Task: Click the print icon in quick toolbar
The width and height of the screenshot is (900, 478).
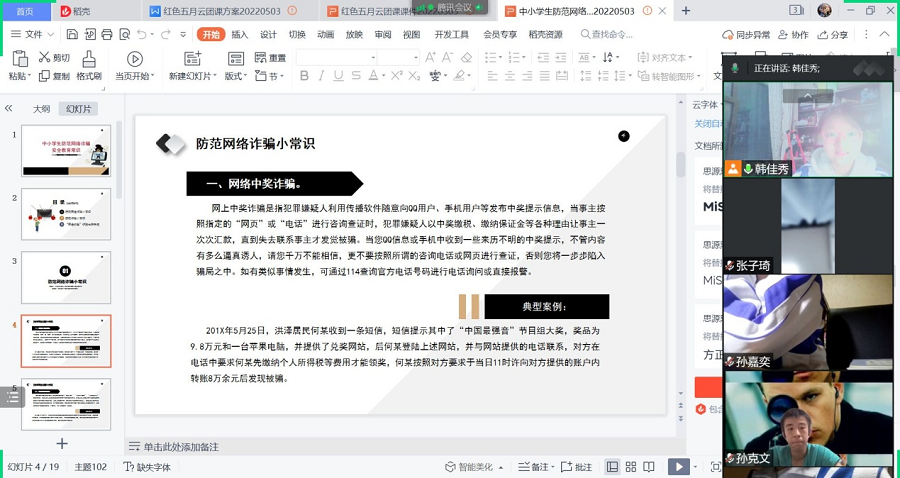Action: (104, 34)
